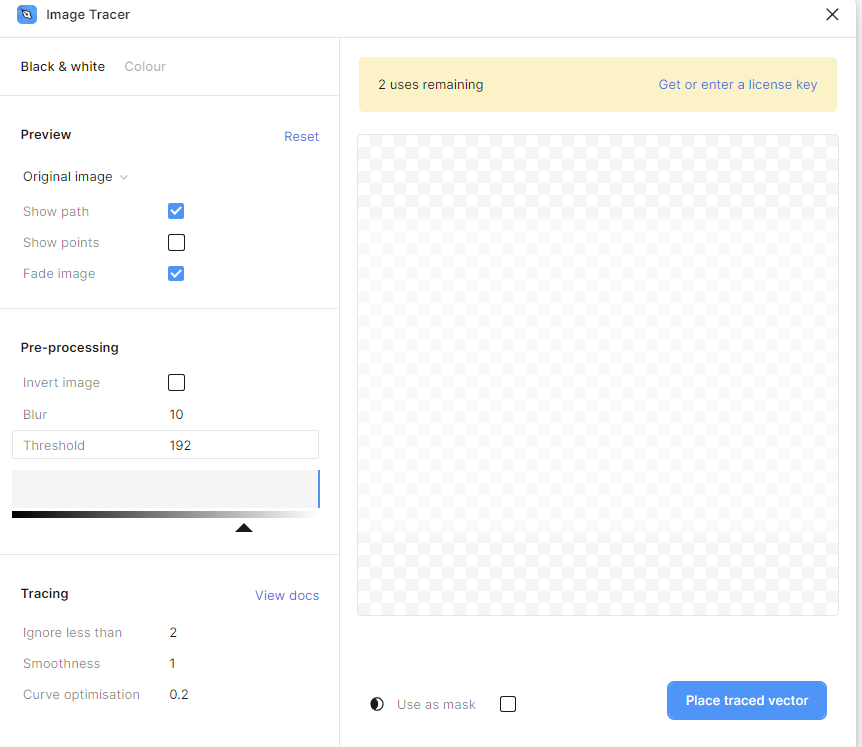Click the Reset link in Preview

click(x=301, y=136)
